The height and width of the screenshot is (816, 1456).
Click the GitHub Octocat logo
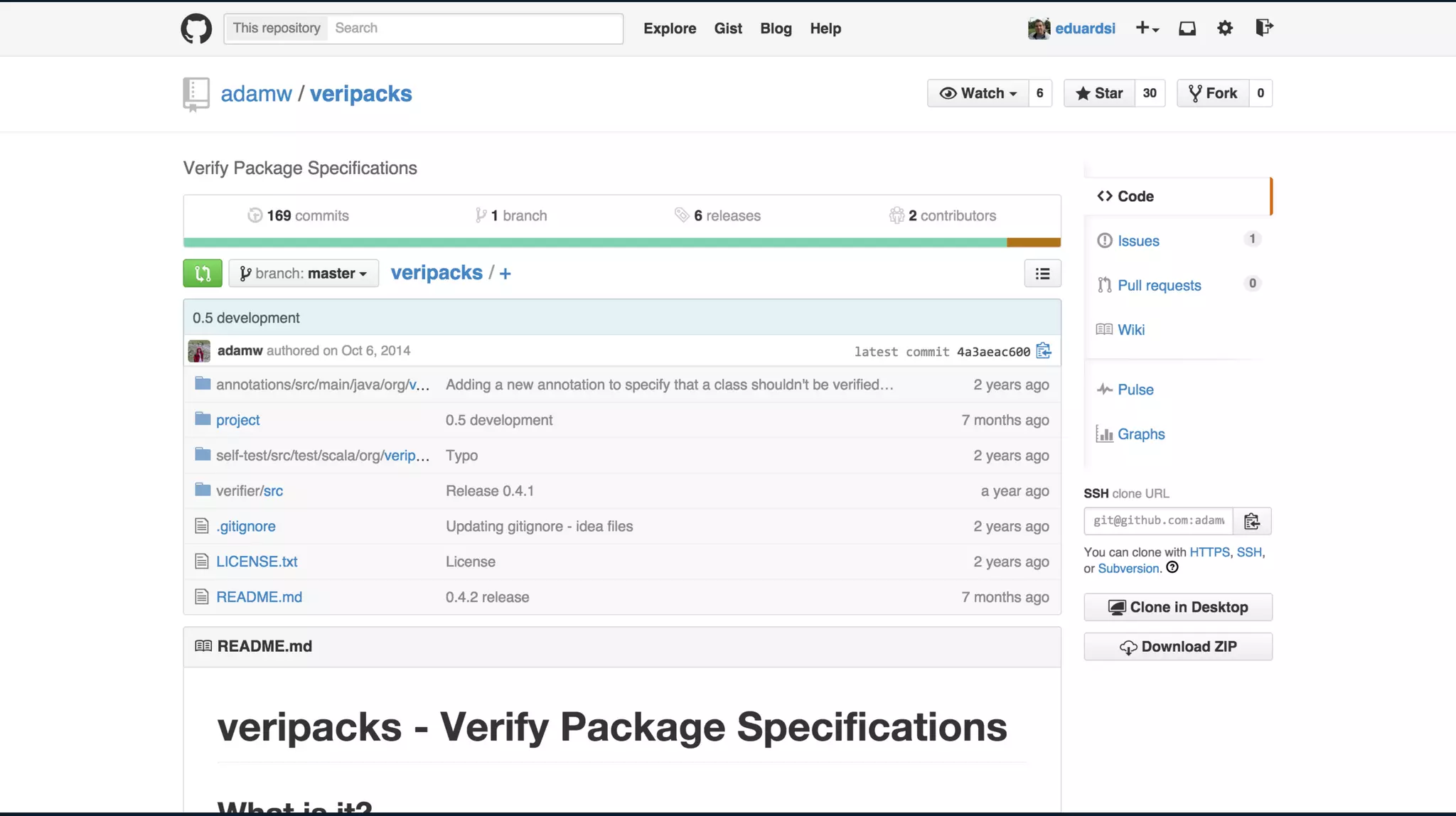point(196,28)
